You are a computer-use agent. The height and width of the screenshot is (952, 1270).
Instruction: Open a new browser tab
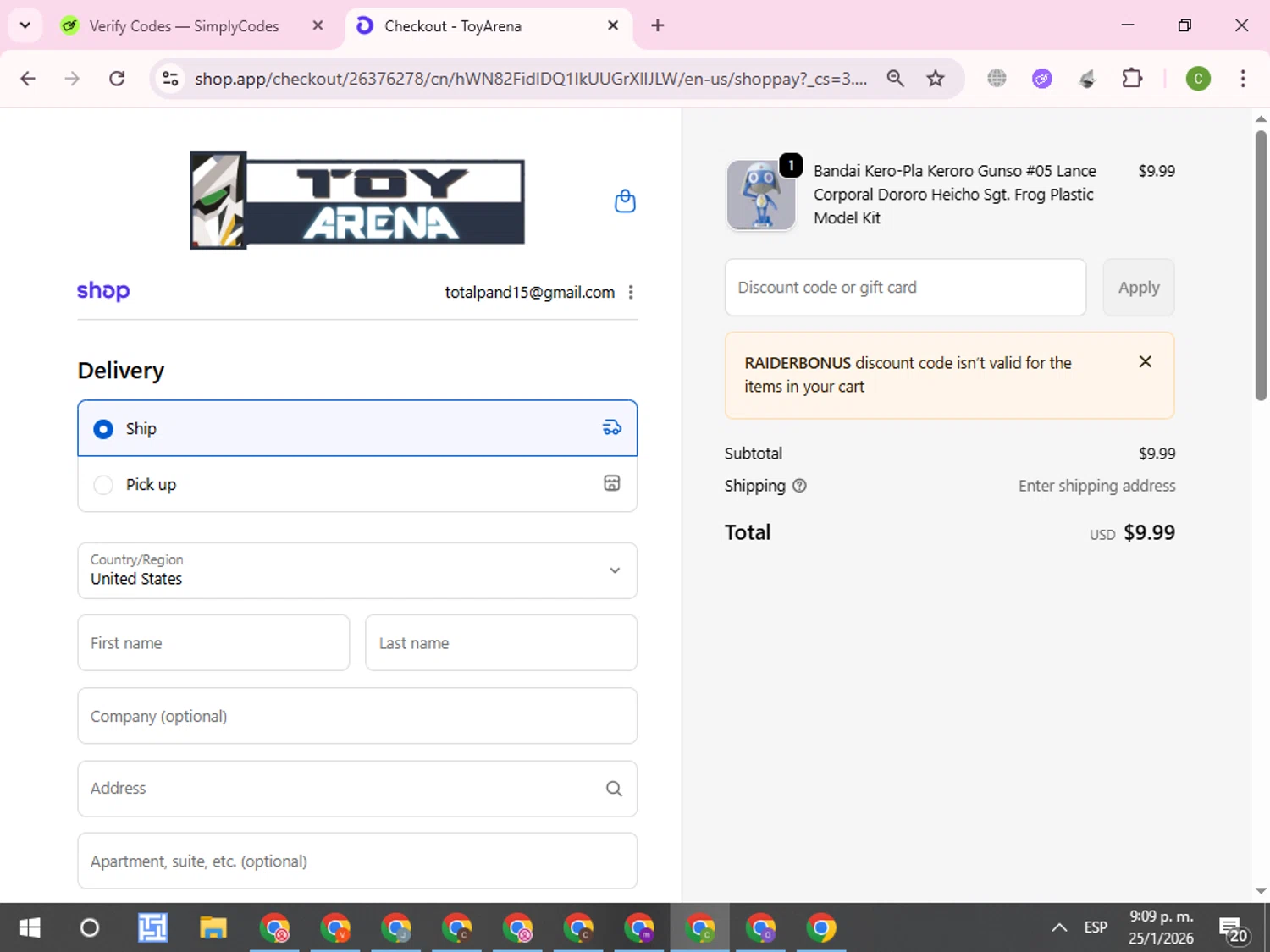tap(657, 25)
